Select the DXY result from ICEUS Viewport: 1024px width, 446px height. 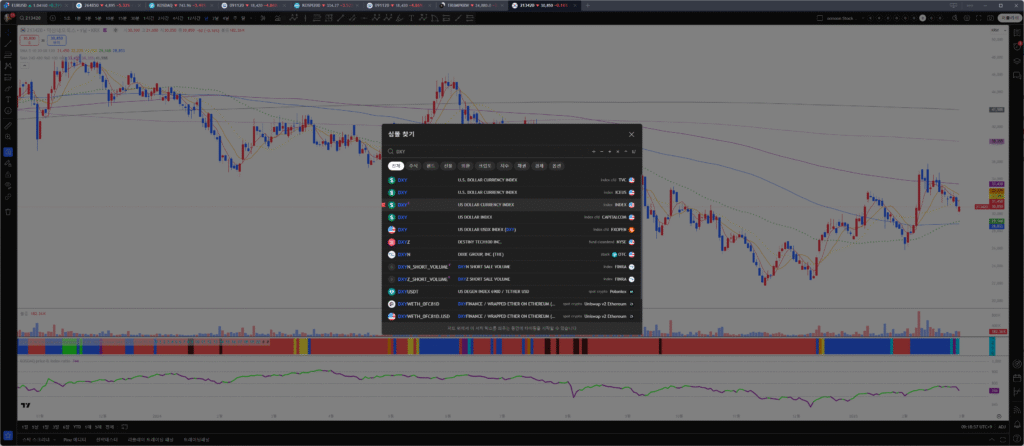[511, 192]
